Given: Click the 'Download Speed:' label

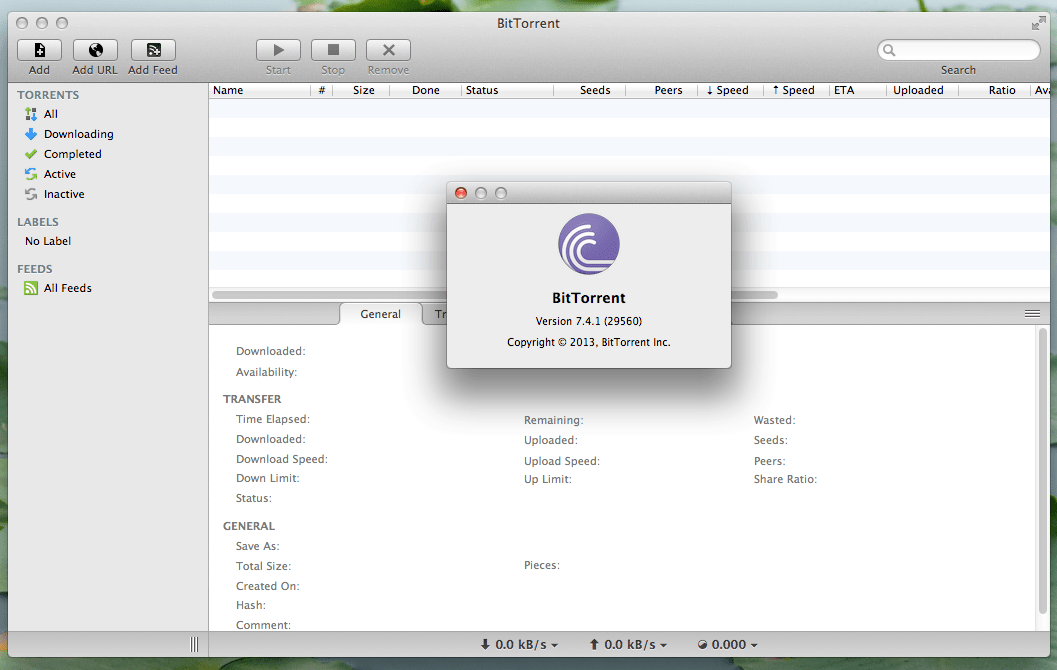Looking at the screenshot, I should click(x=282, y=459).
